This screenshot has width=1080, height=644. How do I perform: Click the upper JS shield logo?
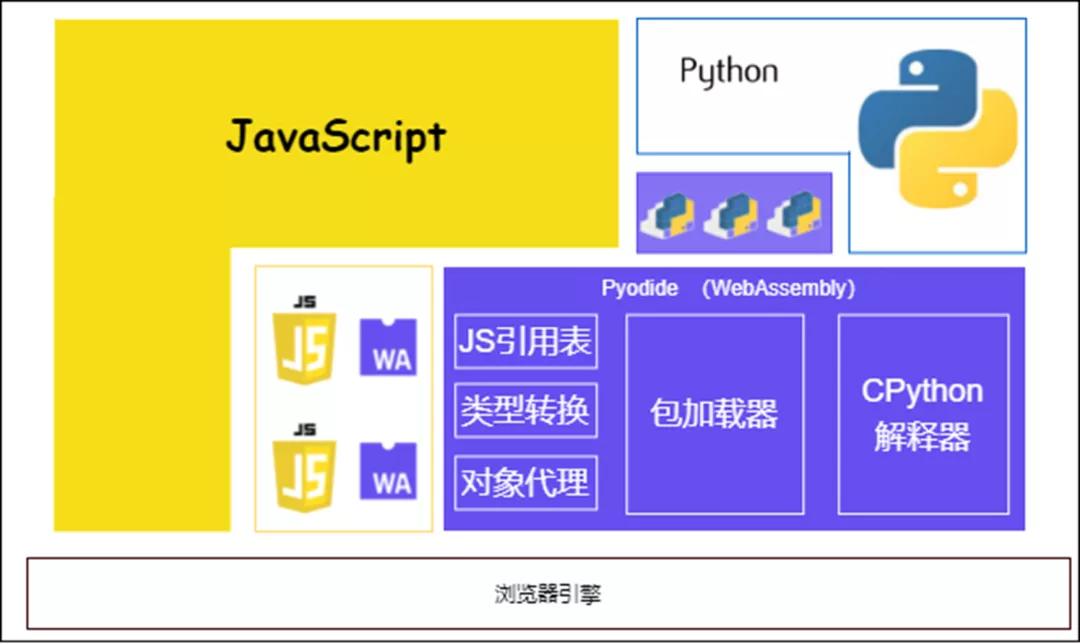307,345
